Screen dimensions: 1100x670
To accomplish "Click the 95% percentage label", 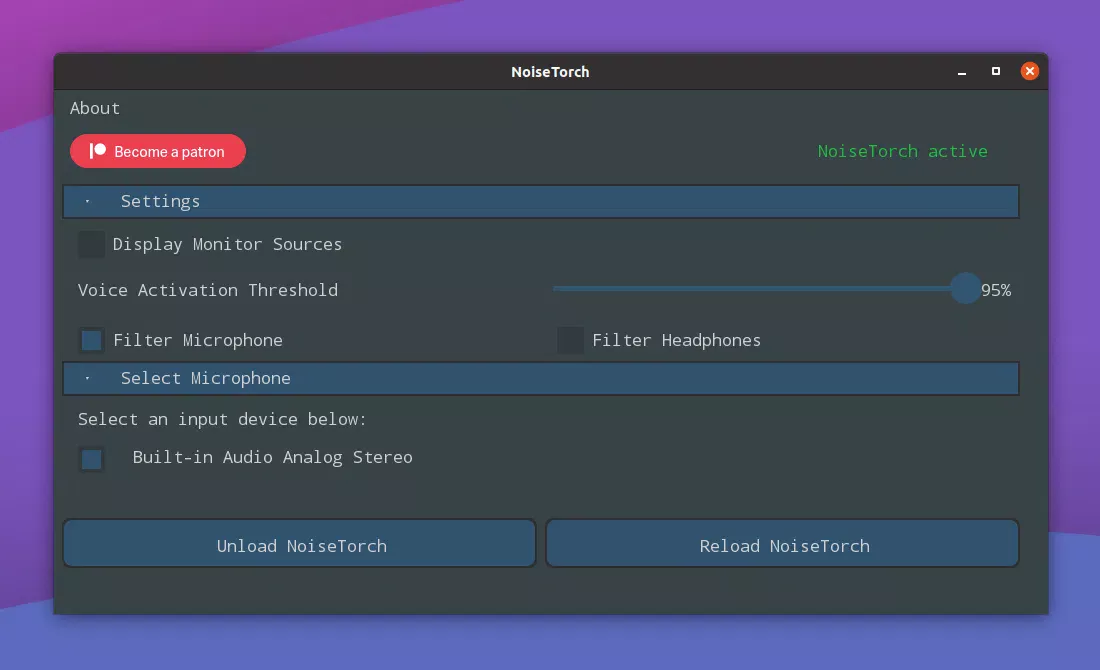I will point(996,290).
